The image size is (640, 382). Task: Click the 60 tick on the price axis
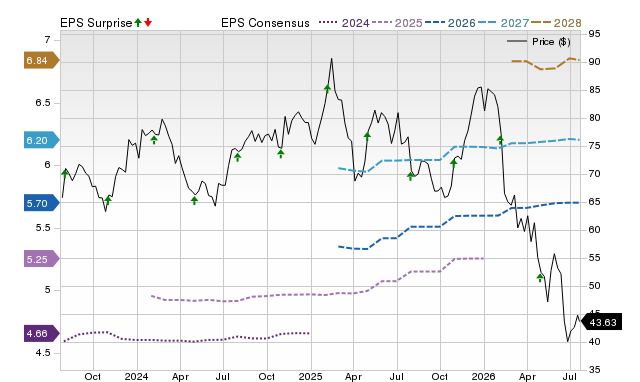[x=594, y=230]
